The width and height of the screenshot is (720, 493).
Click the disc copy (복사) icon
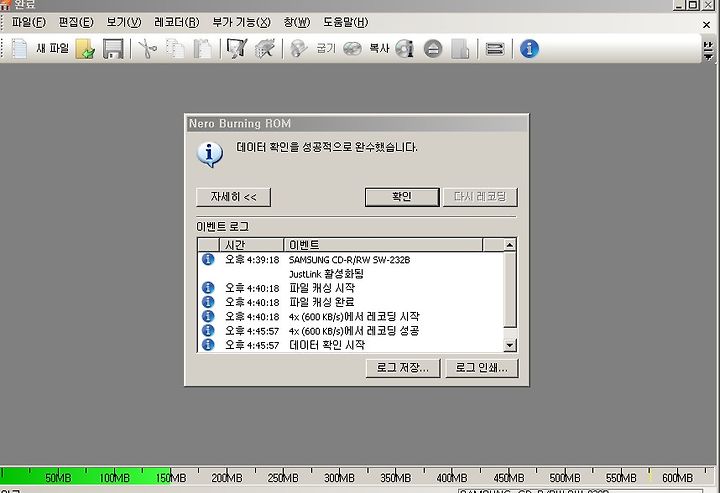(352, 49)
